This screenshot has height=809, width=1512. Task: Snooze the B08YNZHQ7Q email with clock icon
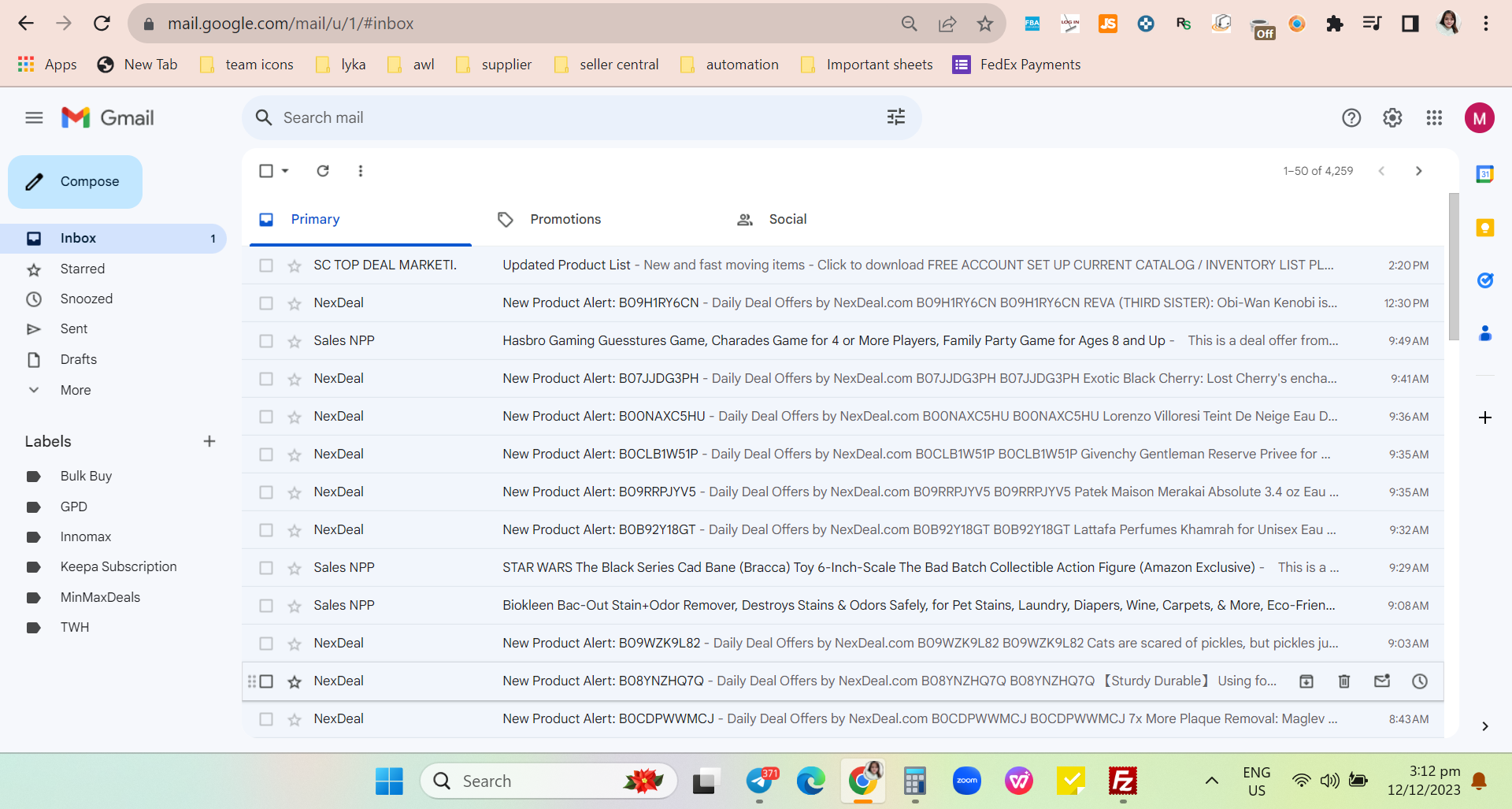(x=1420, y=681)
